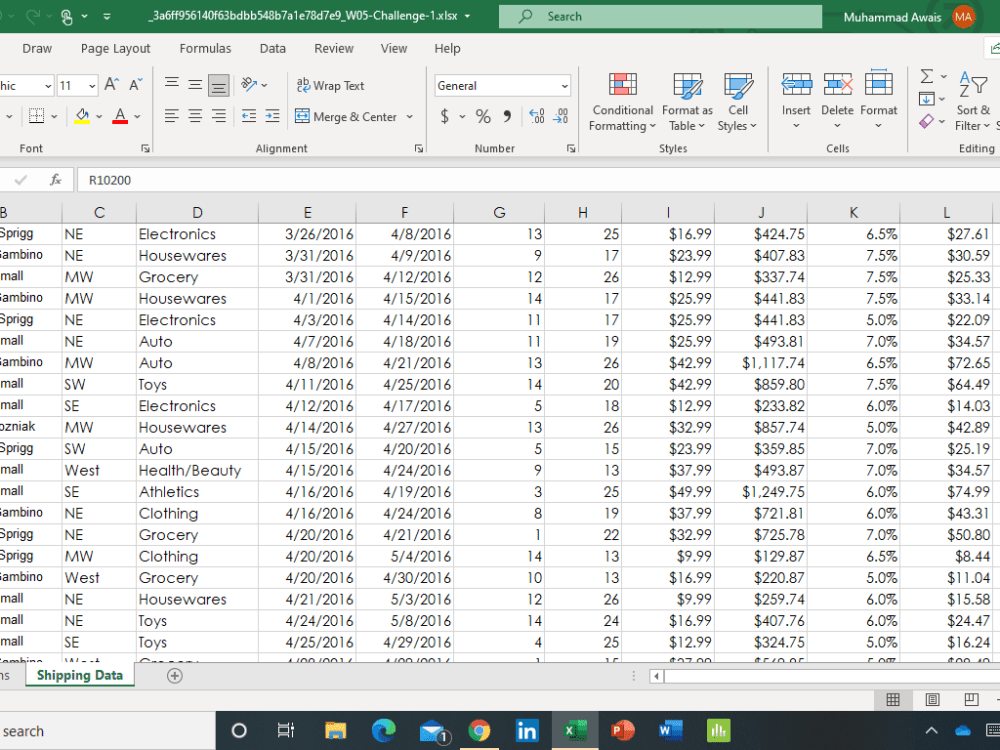This screenshot has width=1000, height=750.
Task: Switch to Normal view
Action: pyautogui.click(x=893, y=700)
